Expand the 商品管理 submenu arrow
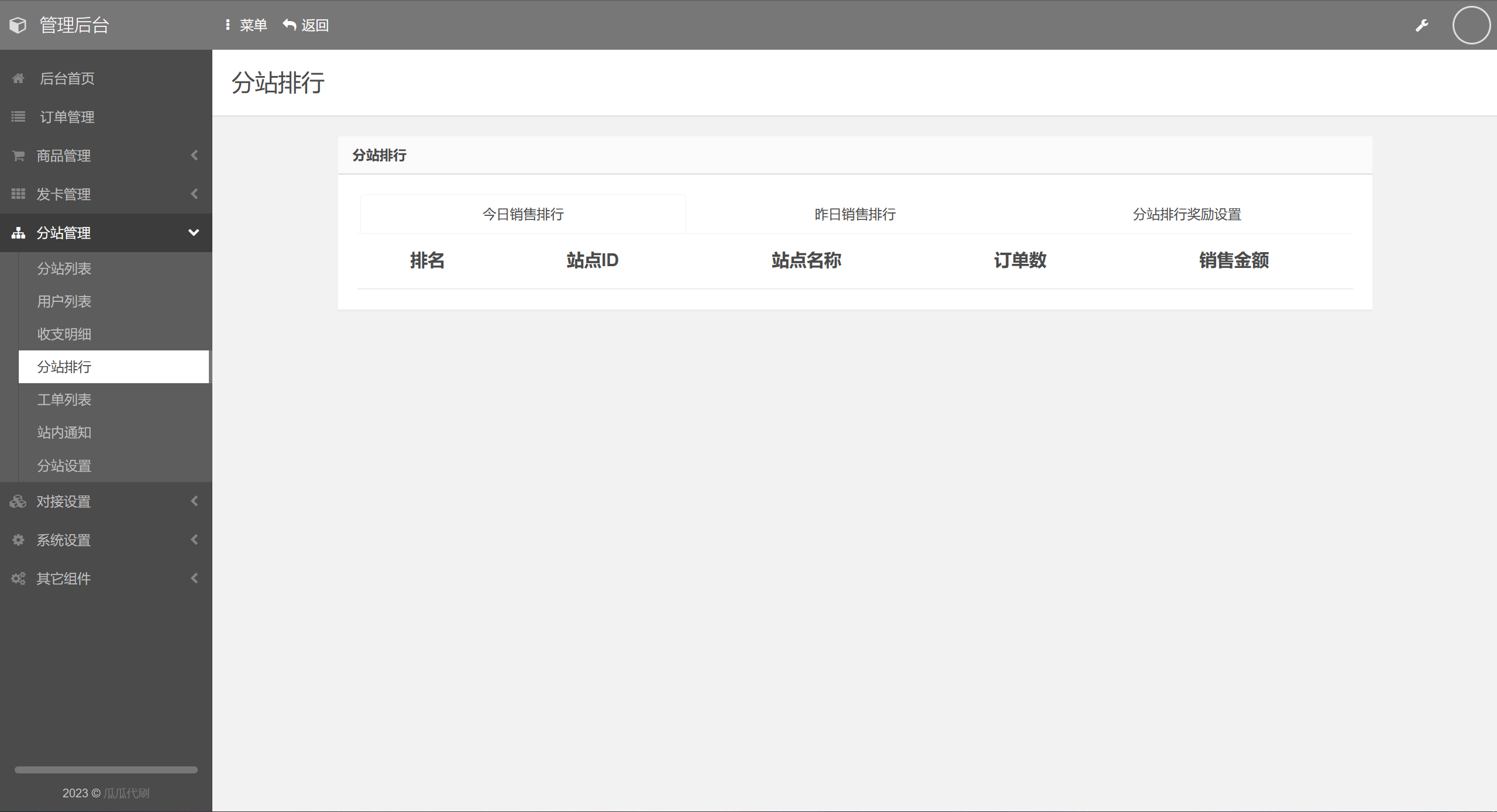The width and height of the screenshot is (1497, 812). coord(194,156)
